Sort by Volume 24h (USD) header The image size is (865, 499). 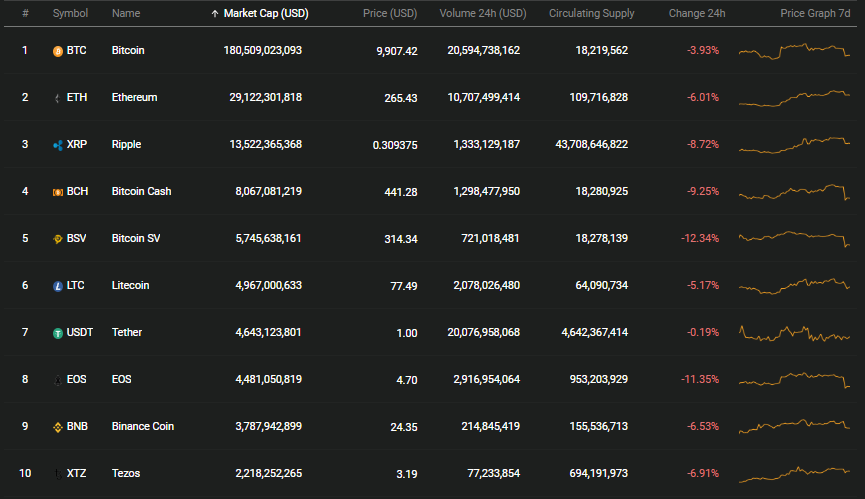coord(483,13)
